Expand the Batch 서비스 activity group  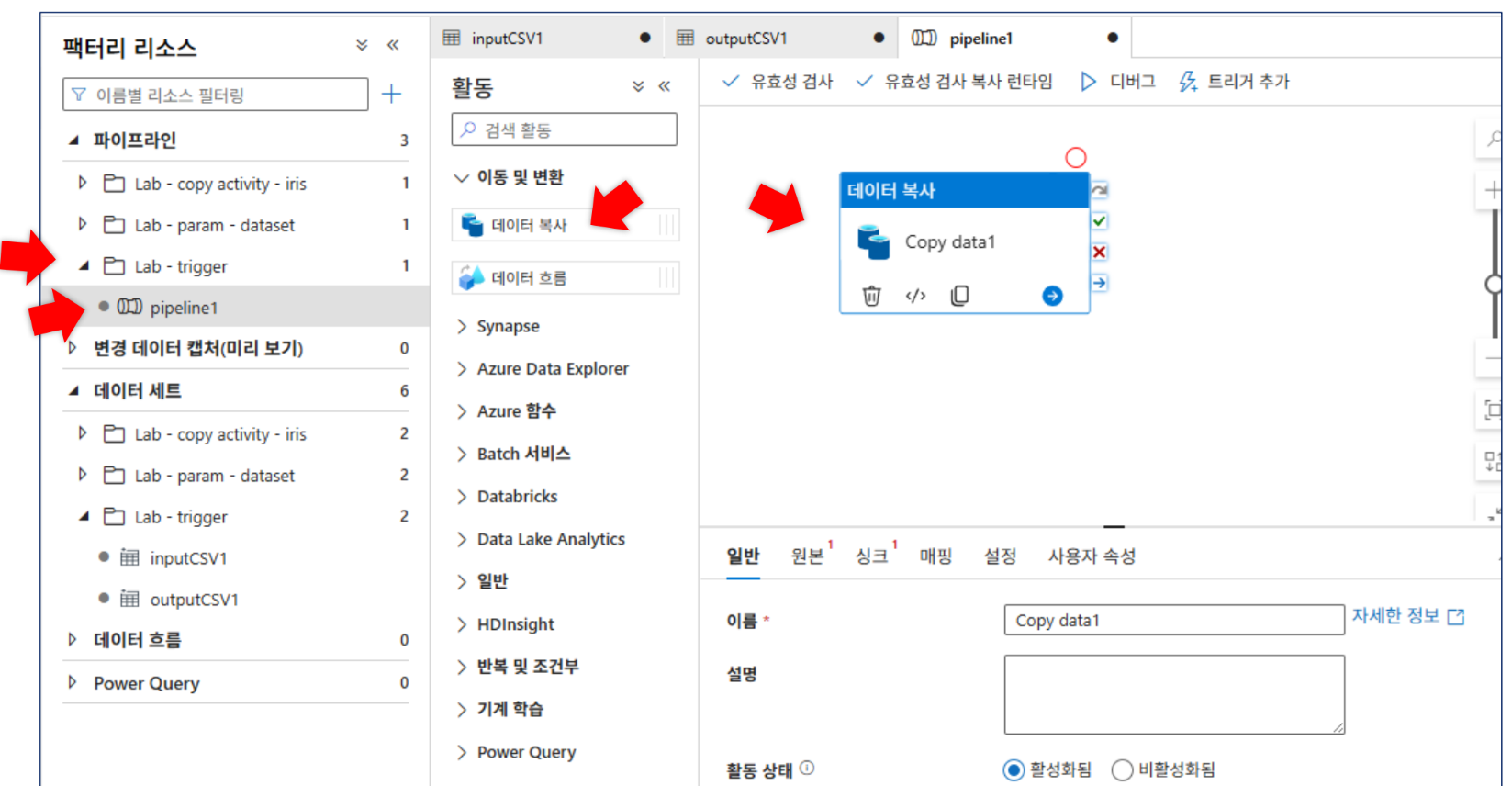462,454
